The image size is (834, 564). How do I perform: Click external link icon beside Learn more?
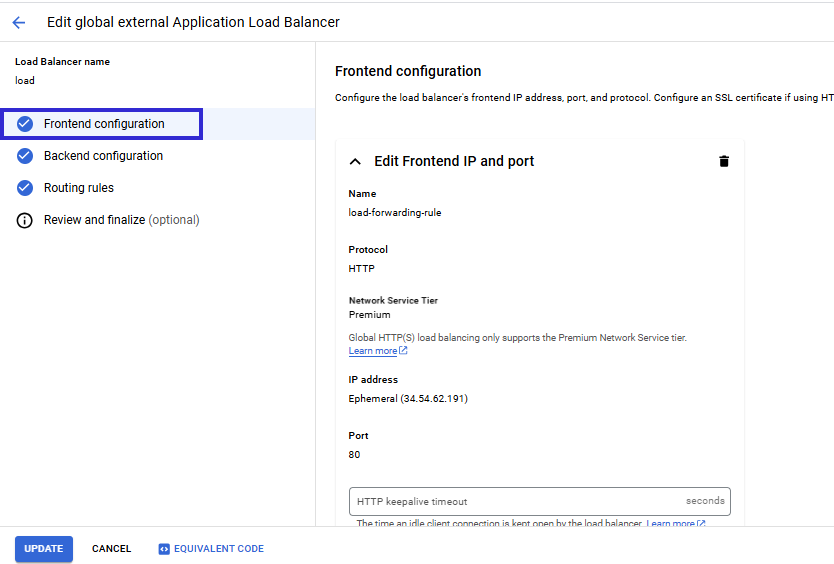point(403,350)
